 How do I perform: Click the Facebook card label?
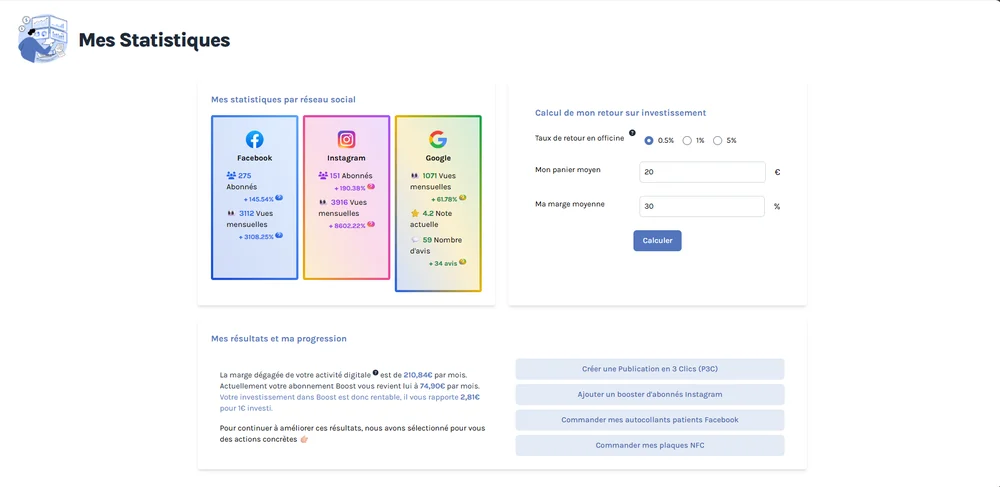click(x=254, y=158)
